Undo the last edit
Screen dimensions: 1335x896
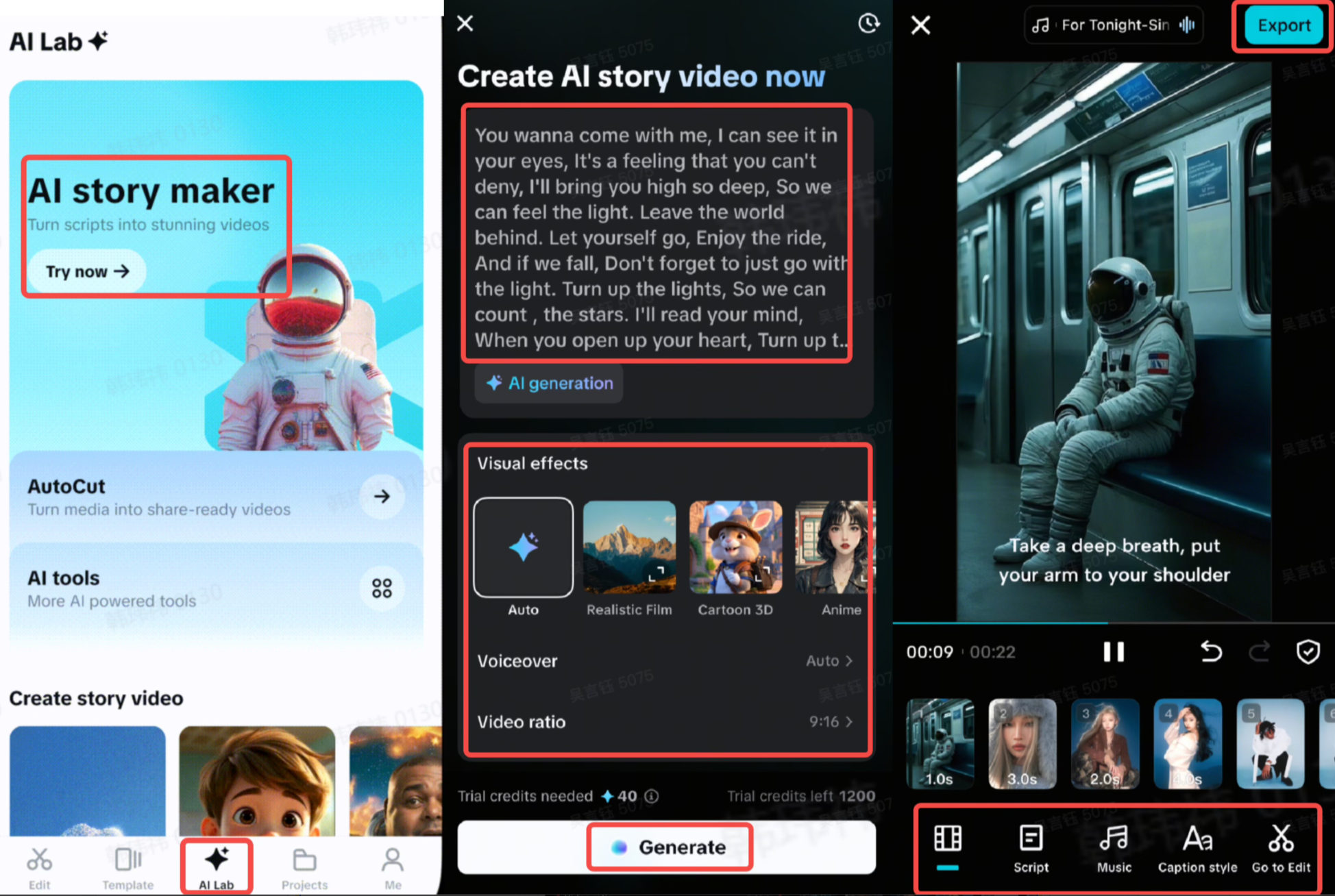(1210, 651)
